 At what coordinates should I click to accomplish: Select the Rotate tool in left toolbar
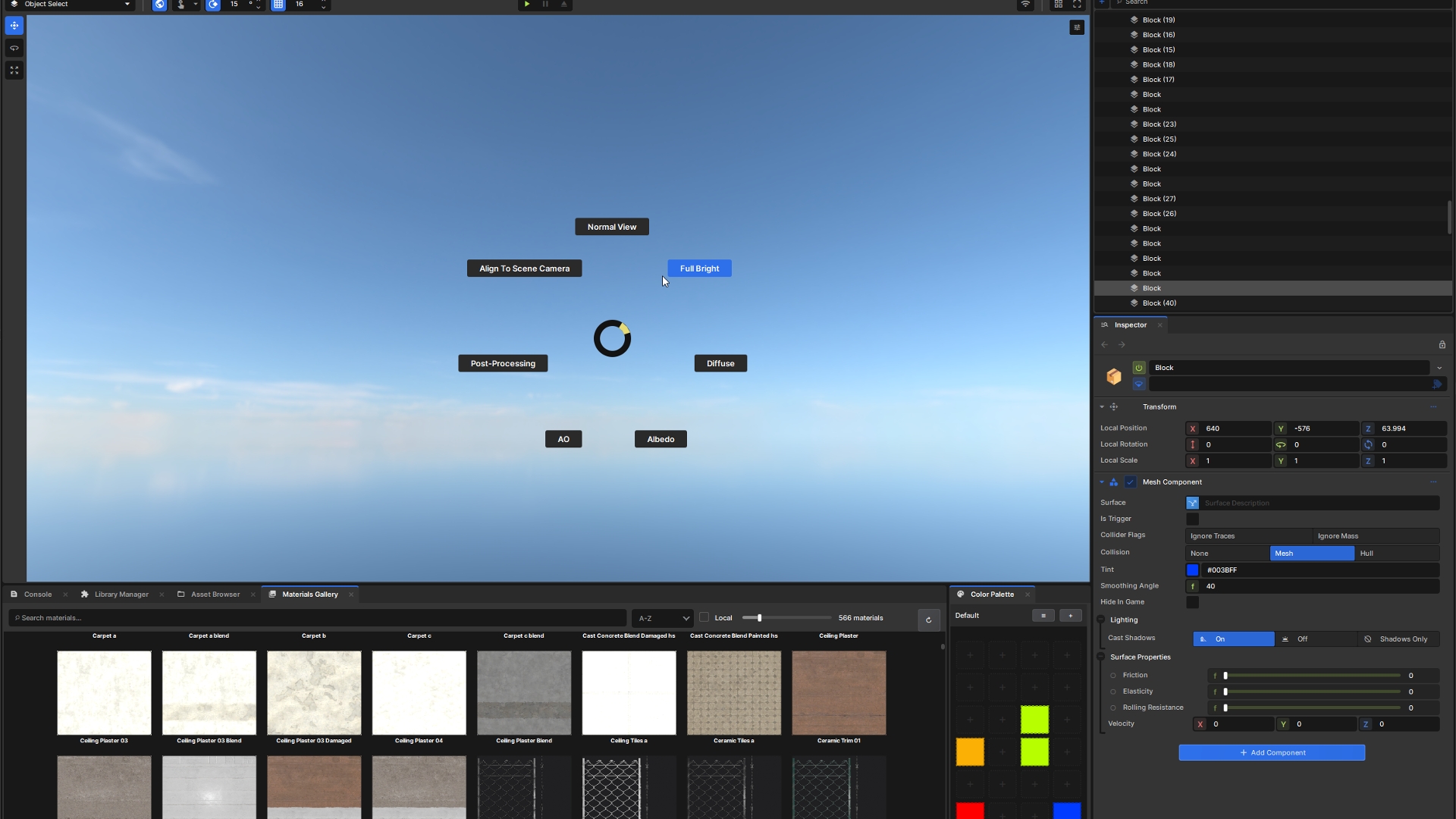coord(14,49)
